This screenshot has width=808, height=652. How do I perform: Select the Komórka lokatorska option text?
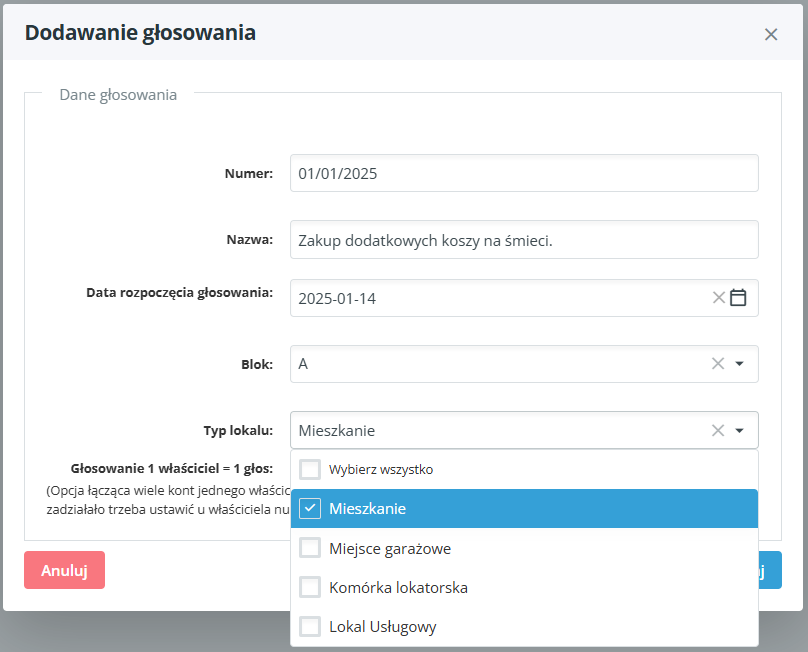[x=398, y=588]
